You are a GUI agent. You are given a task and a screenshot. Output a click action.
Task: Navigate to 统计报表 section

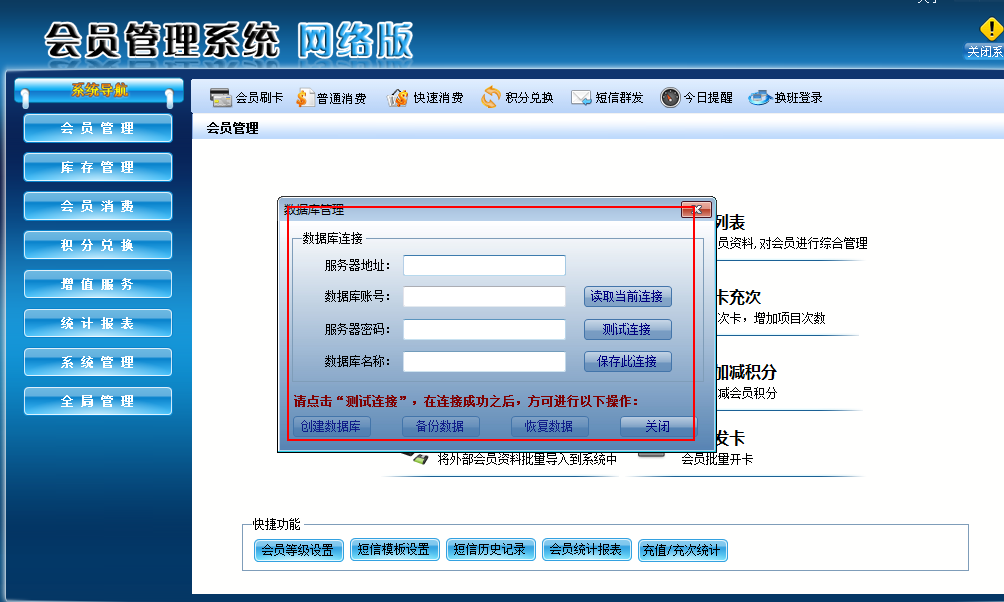click(x=97, y=323)
